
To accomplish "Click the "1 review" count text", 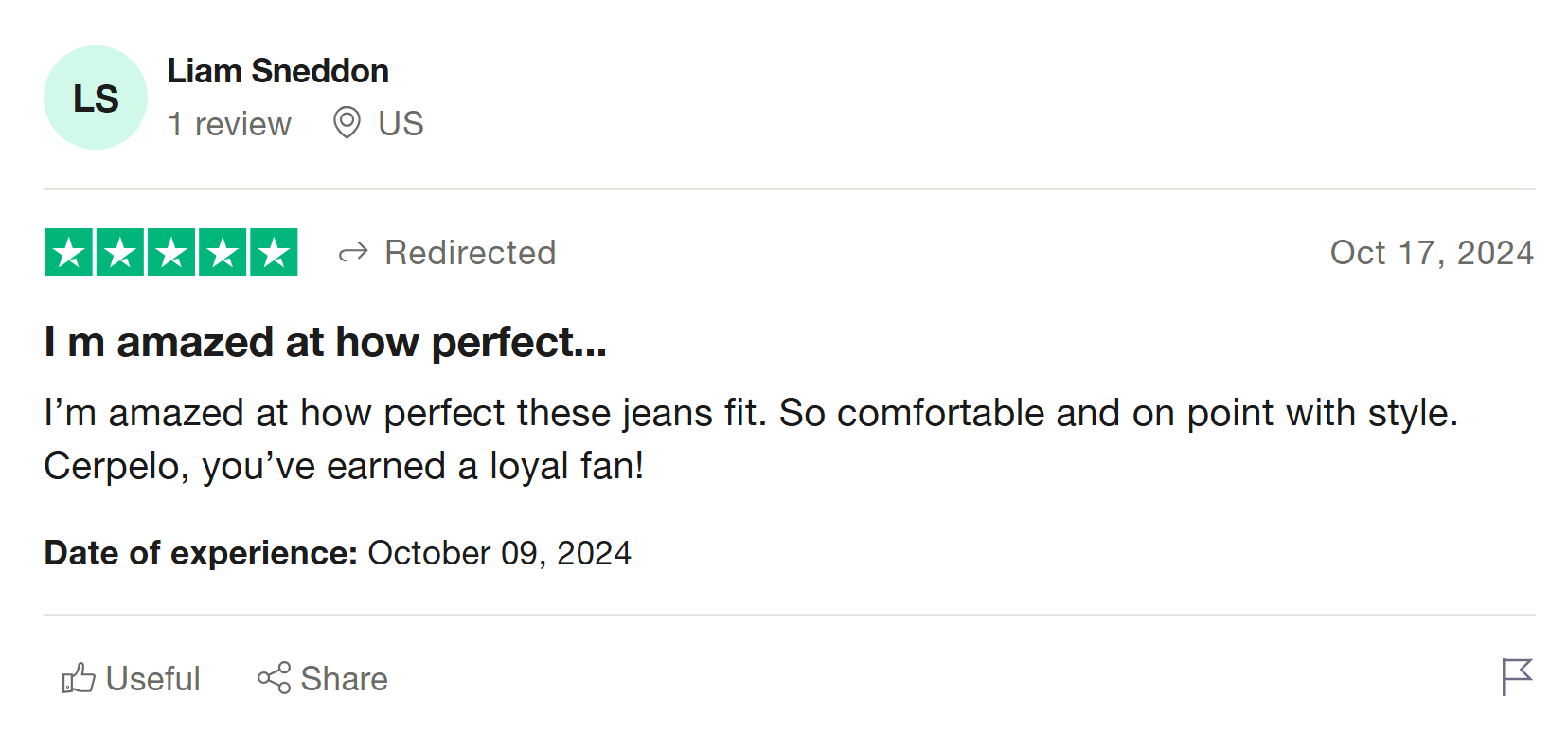I will 230,124.
